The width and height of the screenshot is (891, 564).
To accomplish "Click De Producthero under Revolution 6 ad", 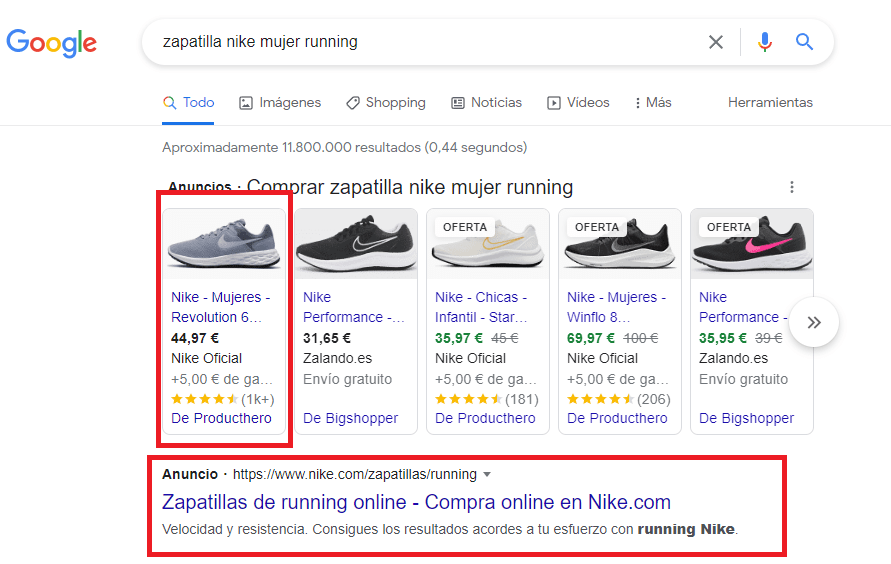I will point(221,418).
